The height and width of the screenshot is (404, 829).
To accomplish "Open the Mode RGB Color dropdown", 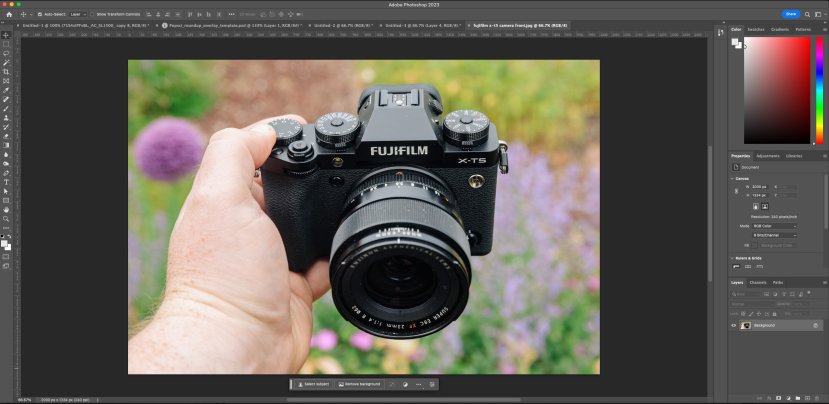I will (775, 226).
